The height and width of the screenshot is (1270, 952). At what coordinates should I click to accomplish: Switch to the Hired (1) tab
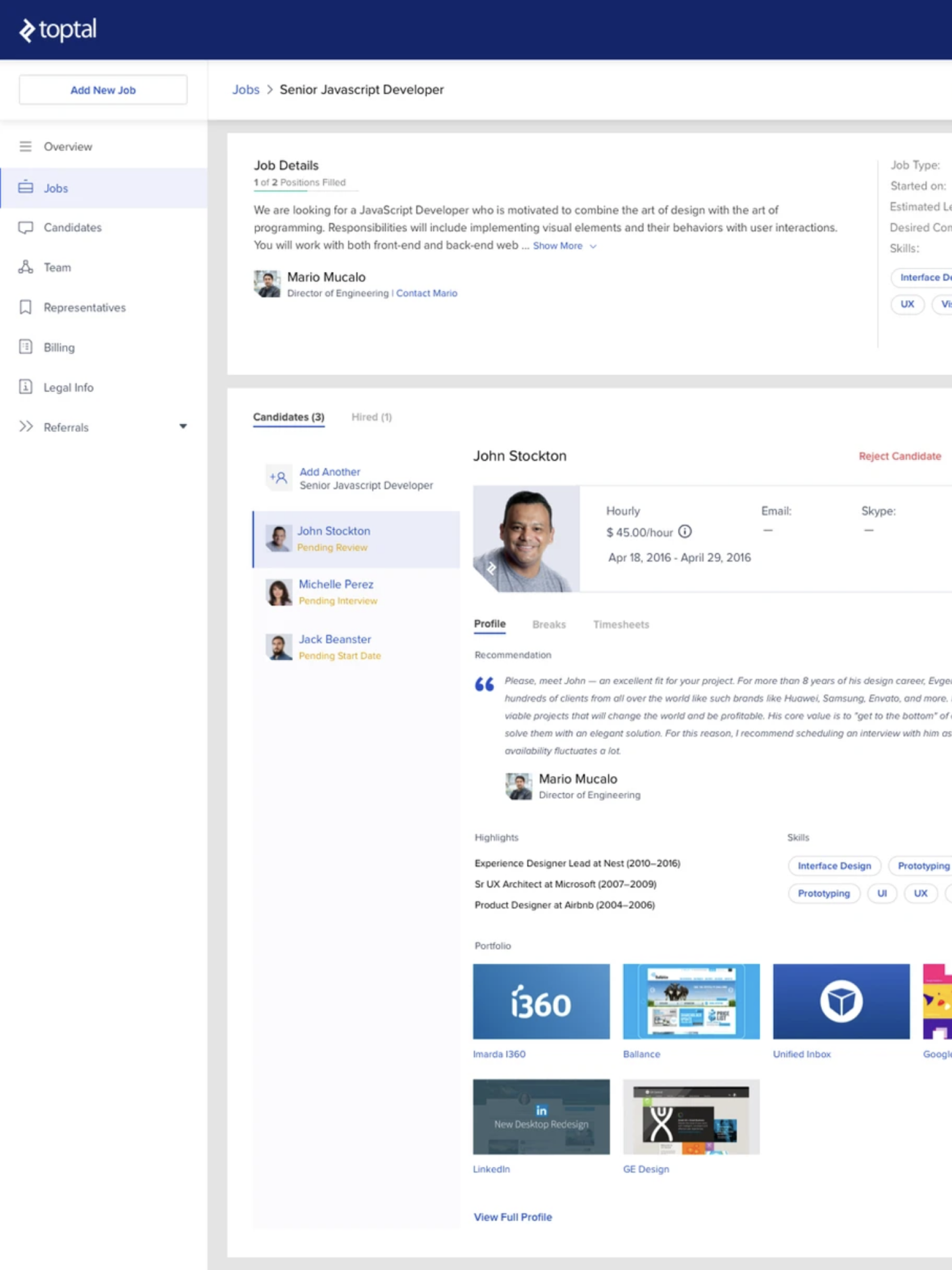pyautogui.click(x=371, y=417)
